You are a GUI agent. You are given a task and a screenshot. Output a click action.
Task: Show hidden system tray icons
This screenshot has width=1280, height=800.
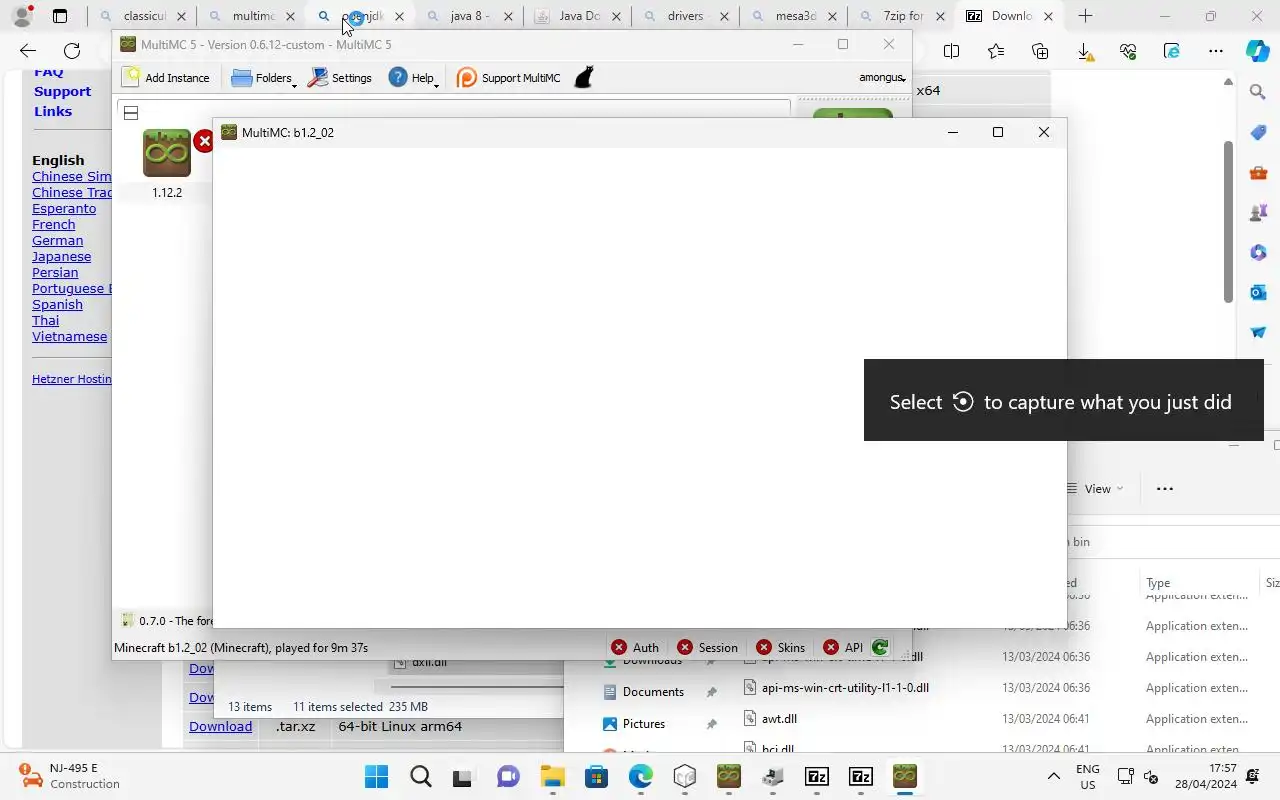point(1053,777)
